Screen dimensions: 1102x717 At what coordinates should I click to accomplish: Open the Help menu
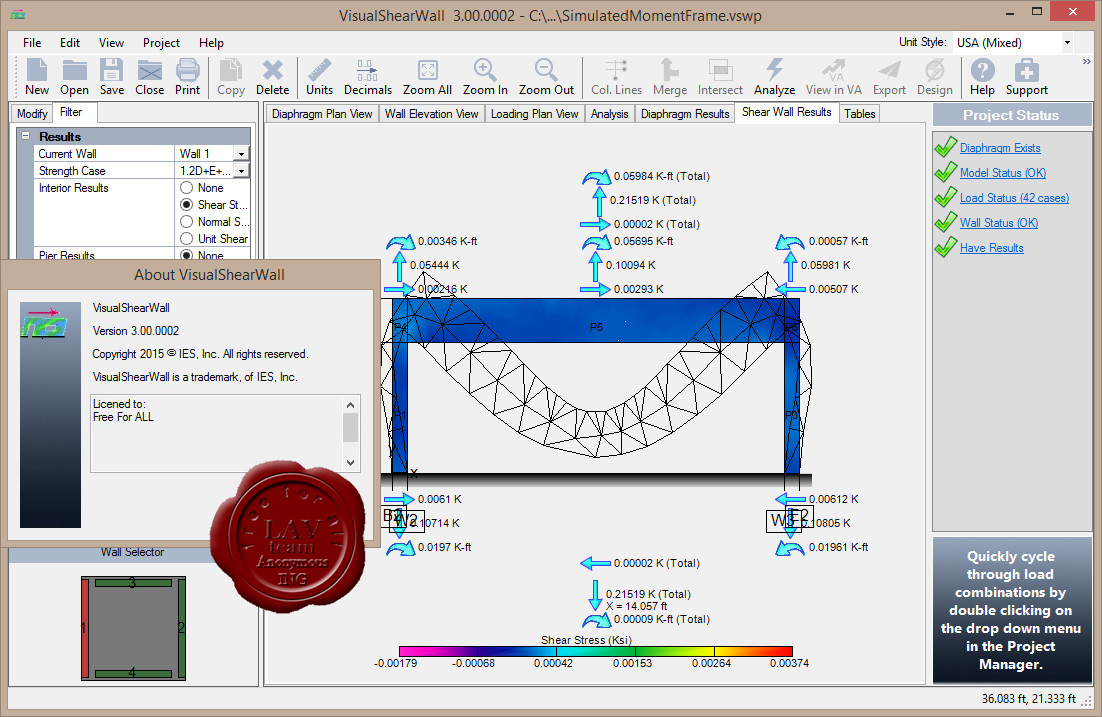[211, 43]
